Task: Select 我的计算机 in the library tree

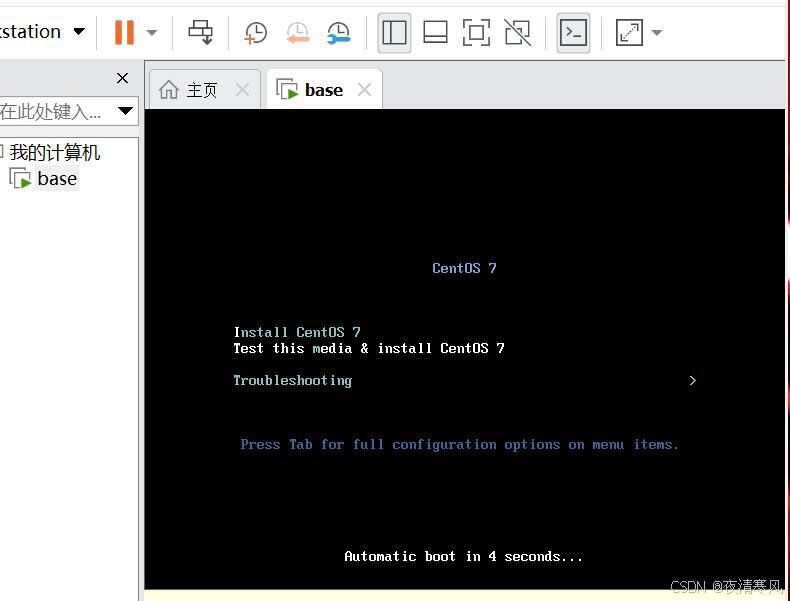Action: (54, 152)
